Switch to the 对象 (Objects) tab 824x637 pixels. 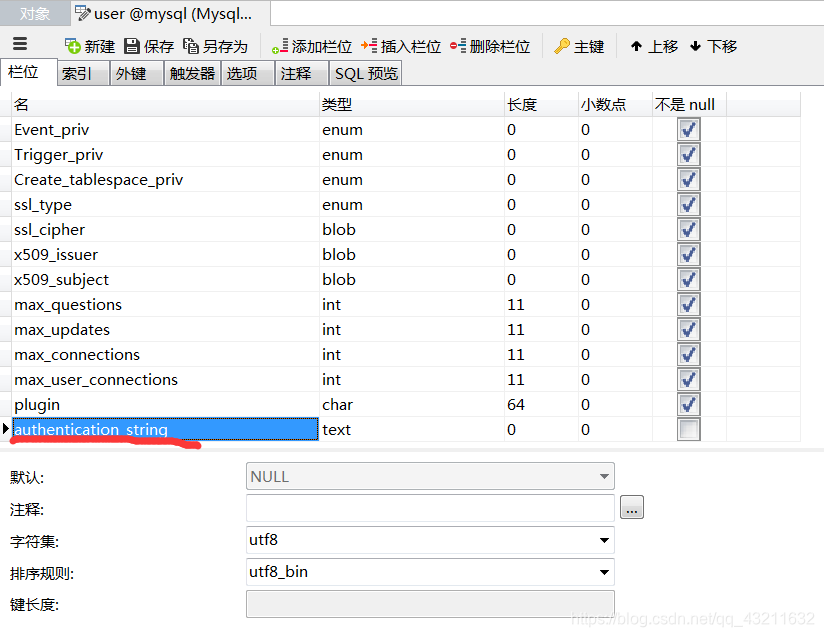coord(35,13)
